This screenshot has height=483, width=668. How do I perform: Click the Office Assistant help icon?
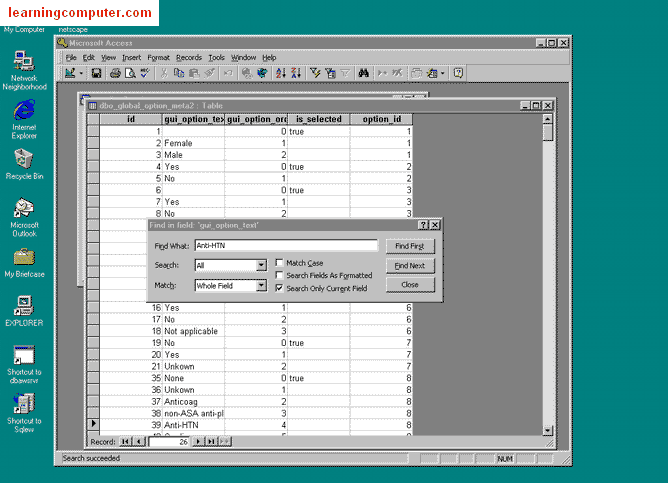[x=458, y=73]
